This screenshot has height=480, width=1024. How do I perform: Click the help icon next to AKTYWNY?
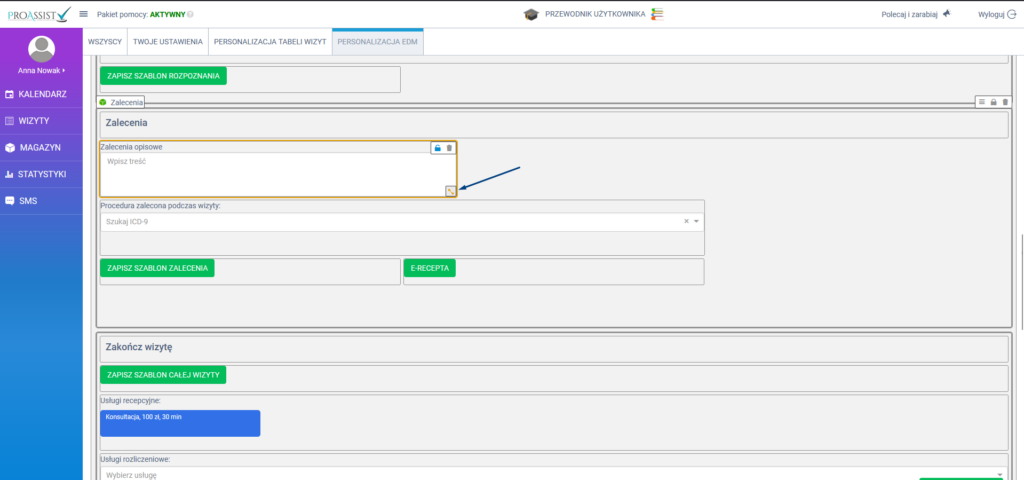tap(191, 15)
